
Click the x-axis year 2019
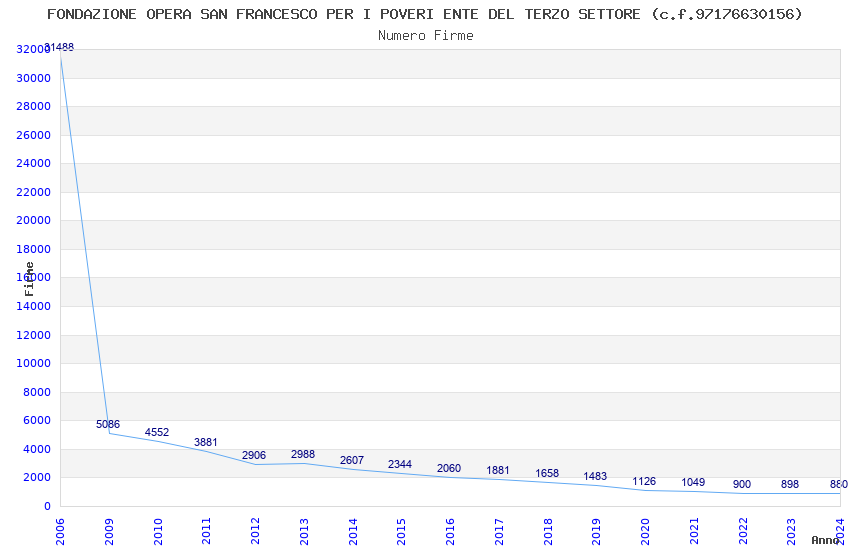tap(596, 532)
